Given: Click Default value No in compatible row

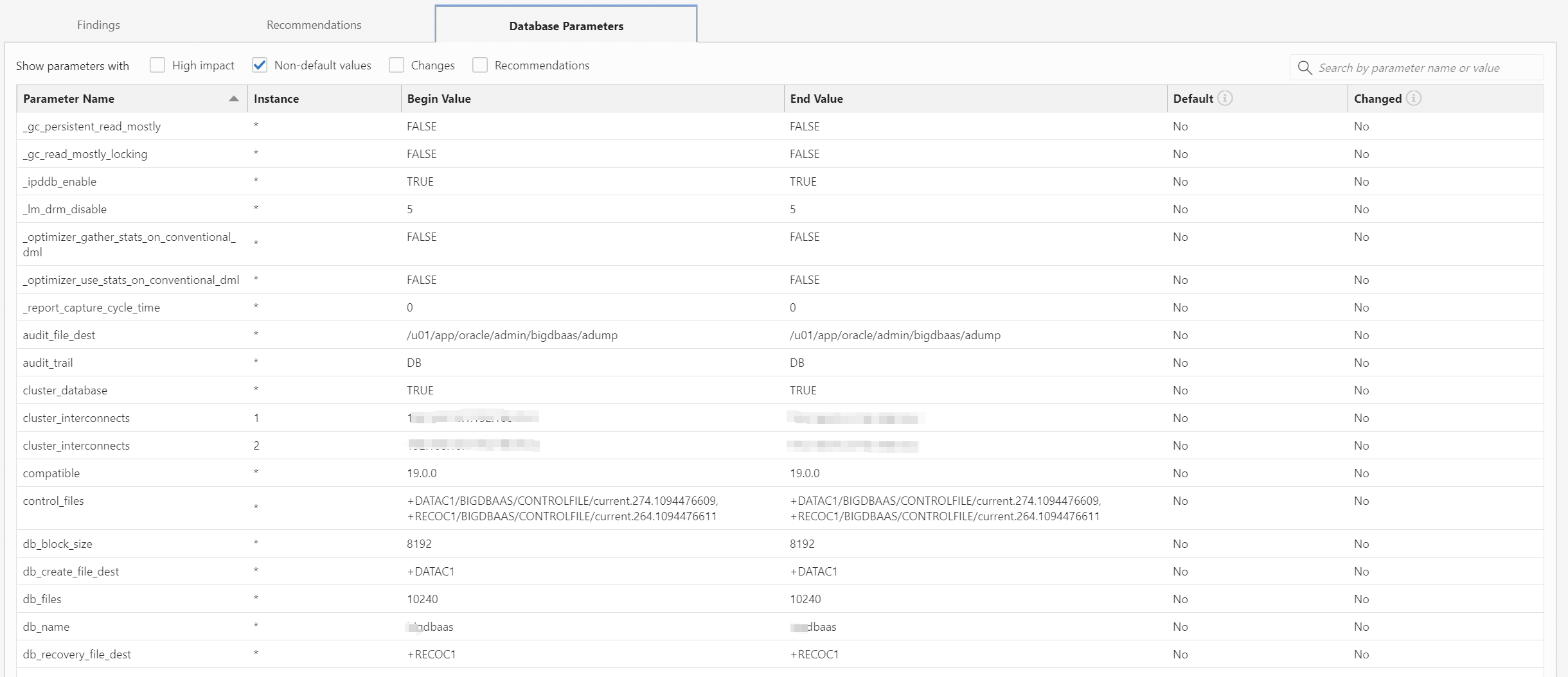Looking at the screenshot, I should pos(1180,473).
